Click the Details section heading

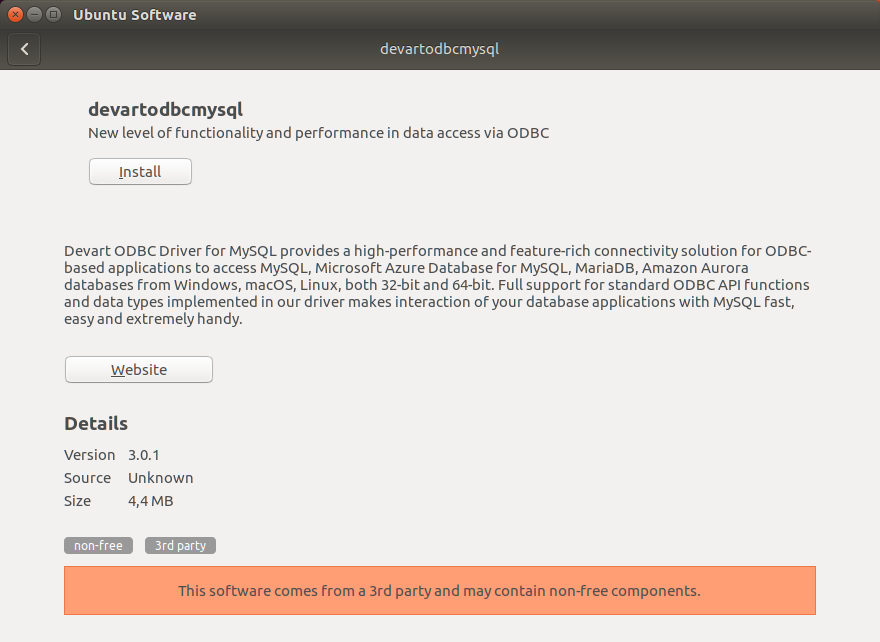pos(96,423)
